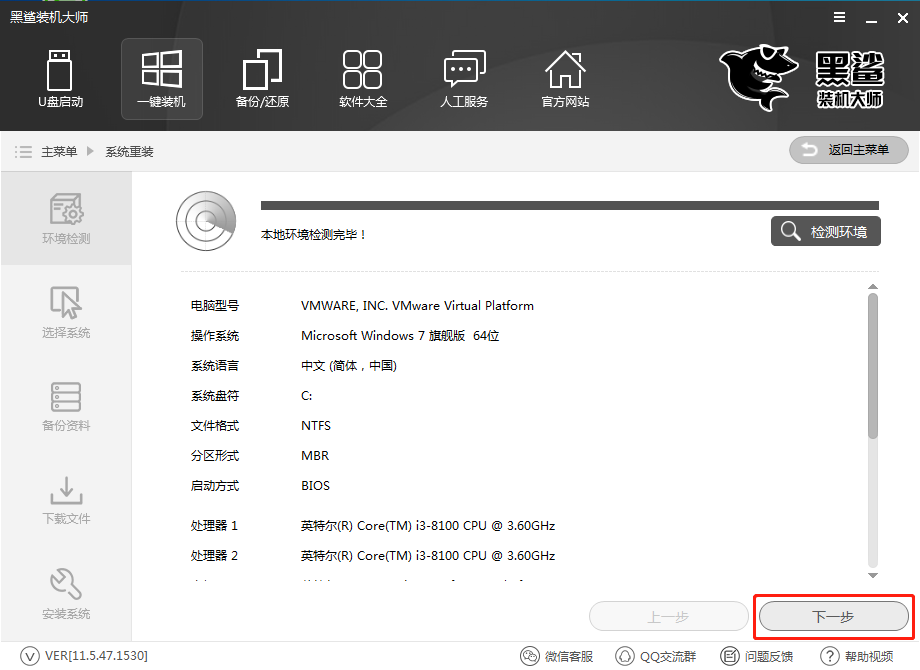Open the 备份/还原 tool
This screenshot has height=670, width=920.
click(x=262, y=79)
